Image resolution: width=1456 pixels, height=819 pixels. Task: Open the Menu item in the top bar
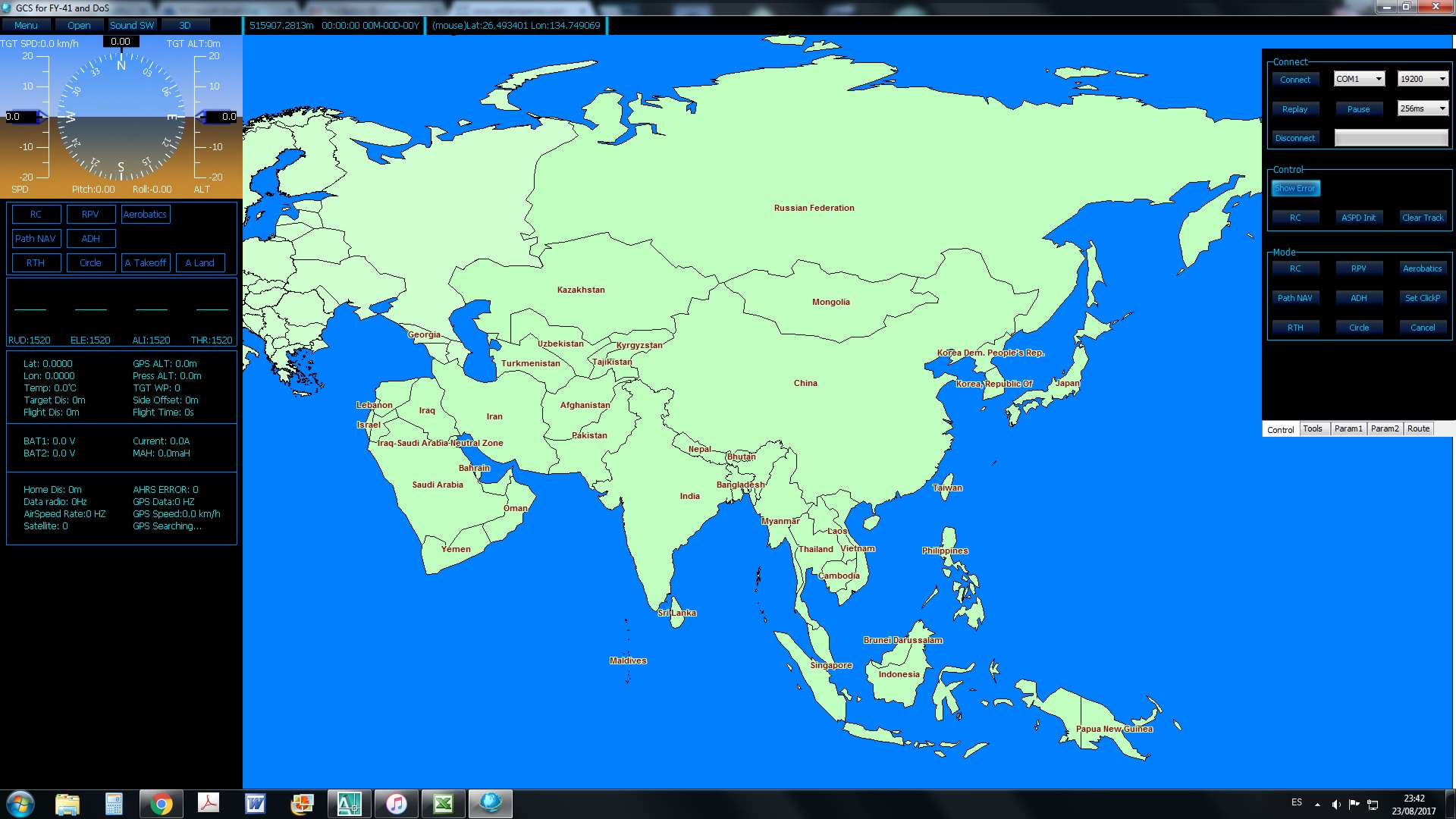(x=26, y=25)
